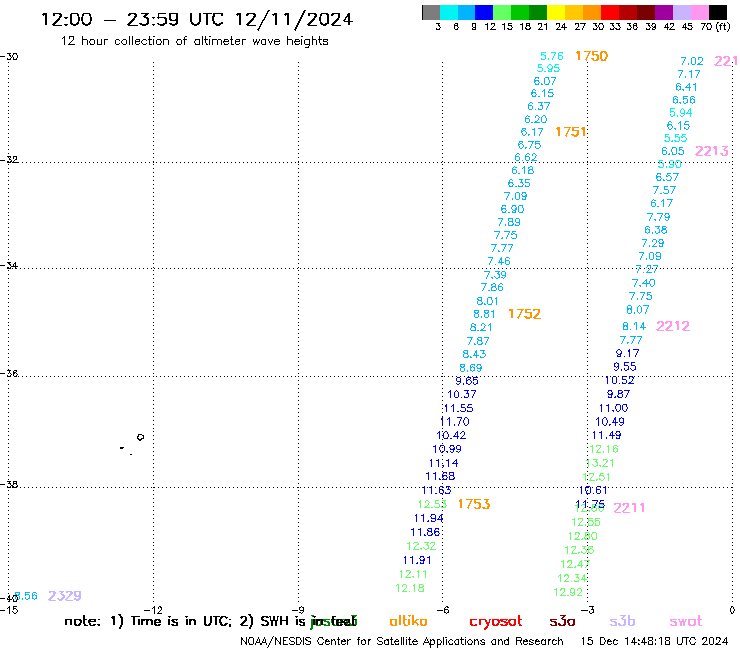The width and height of the screenshot is (740, 650).
Task: Click the lavender track label '2329'
Action: point(65,596)
